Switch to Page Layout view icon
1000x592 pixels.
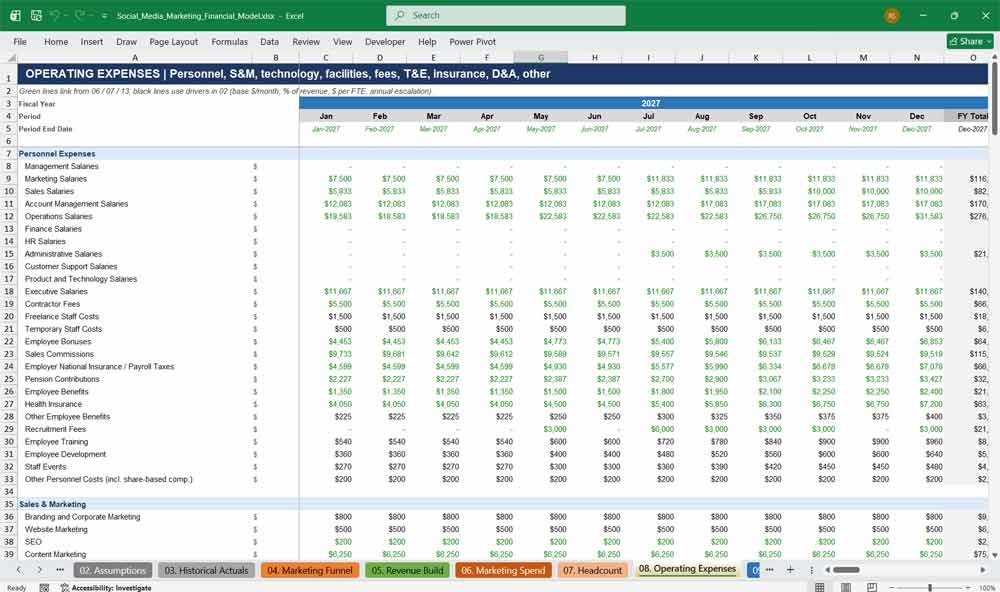(x=846, y=587)
